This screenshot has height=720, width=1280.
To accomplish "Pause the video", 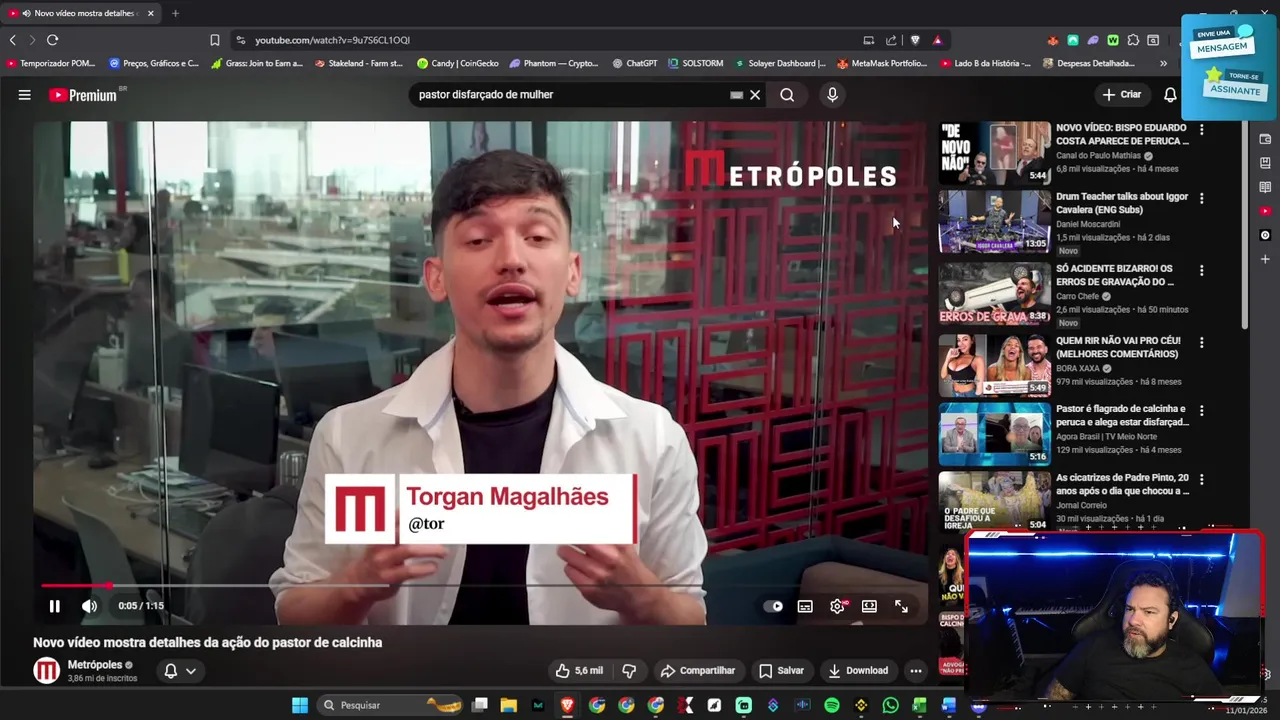I will (55, 606).
